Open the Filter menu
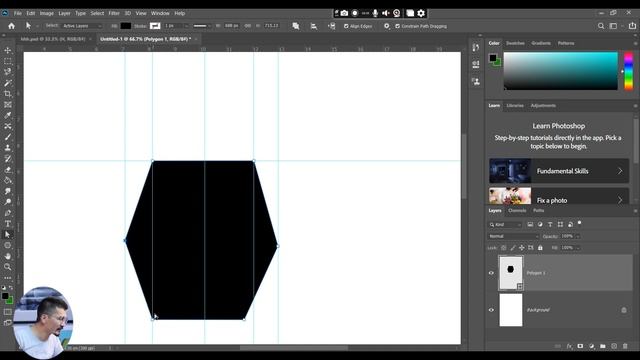Image resolution: width=640 pixels, height=360 pixels. (114, 13)
